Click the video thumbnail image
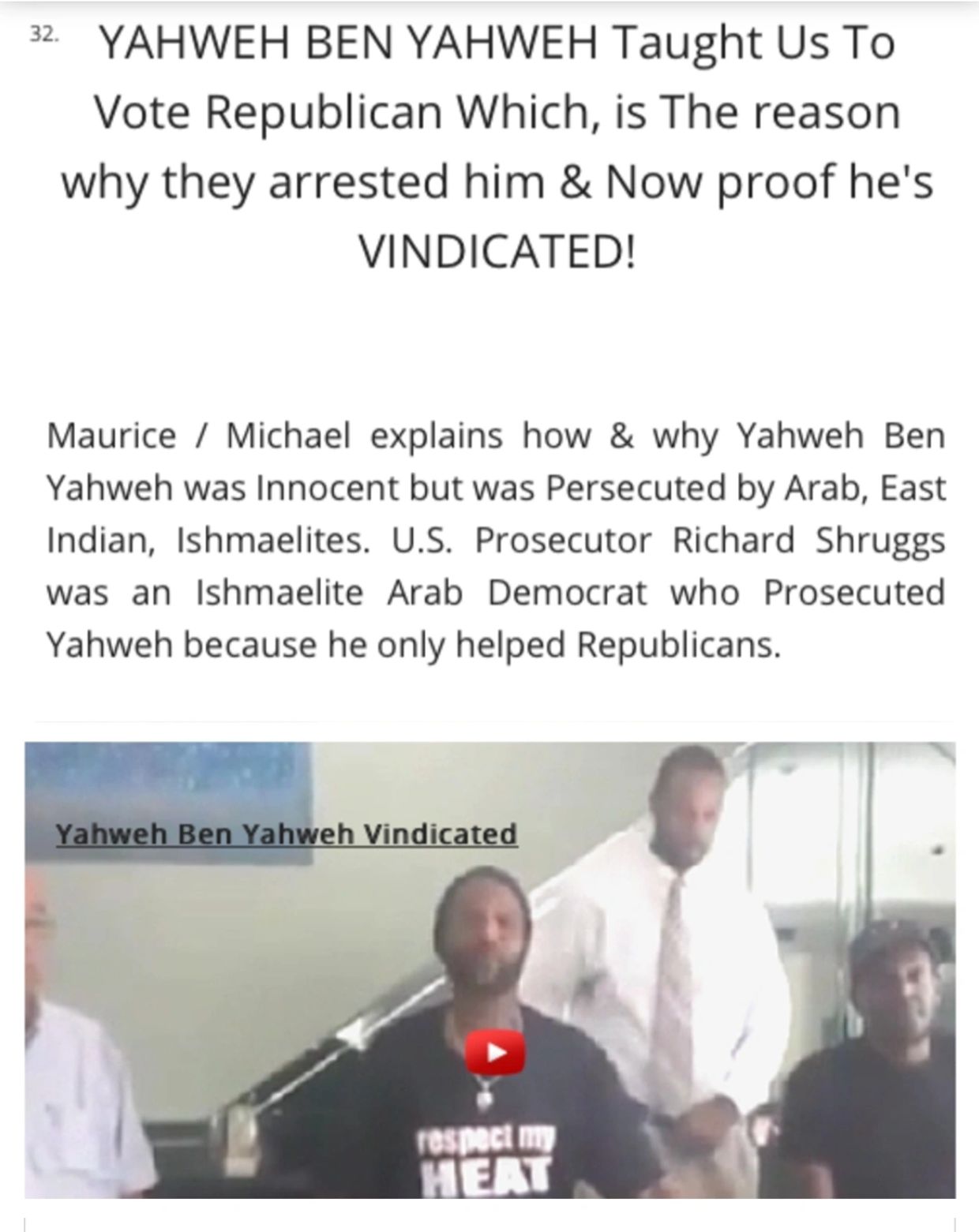Screen dimensions: 979x1232 [489, 970]
